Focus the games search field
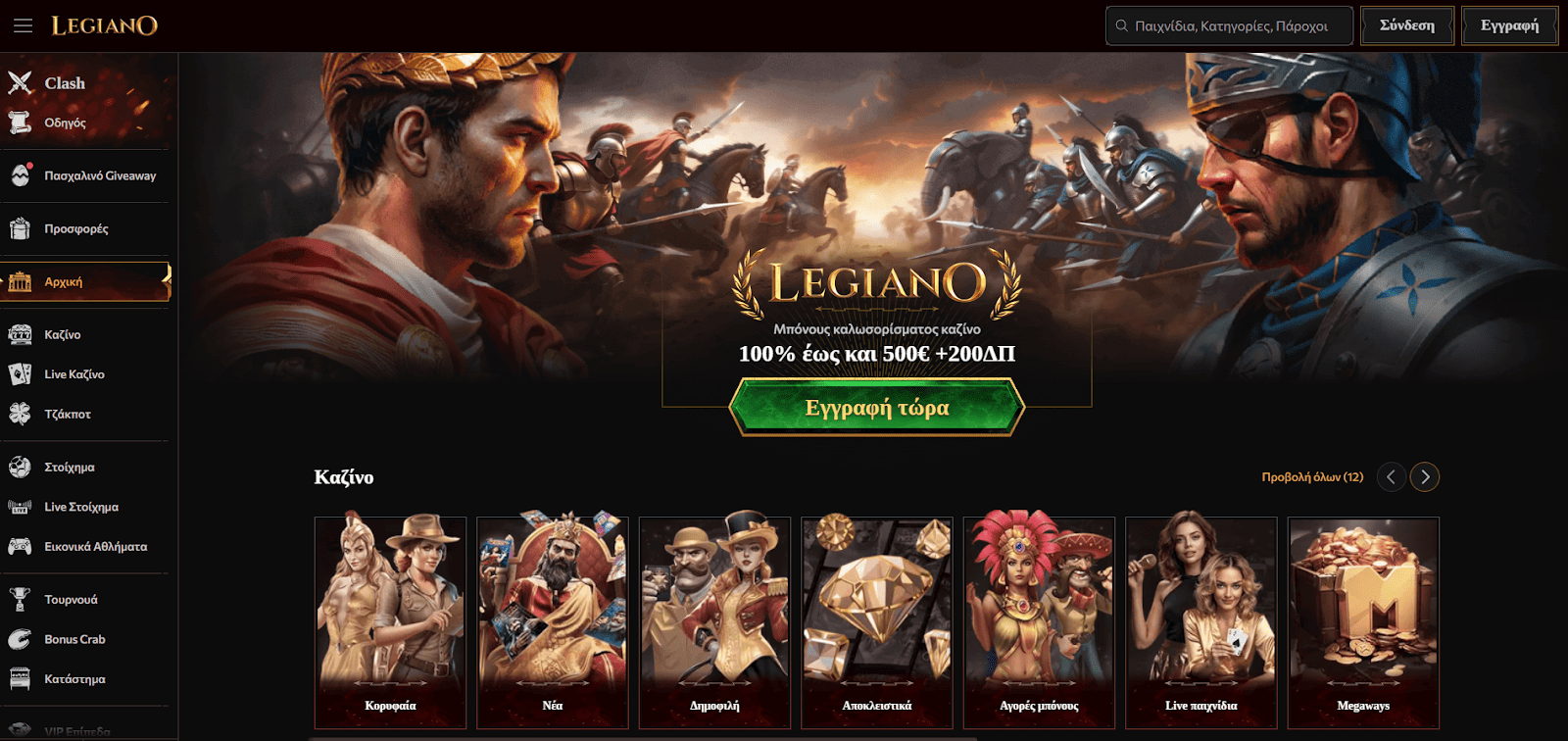 pos(1229,25)
